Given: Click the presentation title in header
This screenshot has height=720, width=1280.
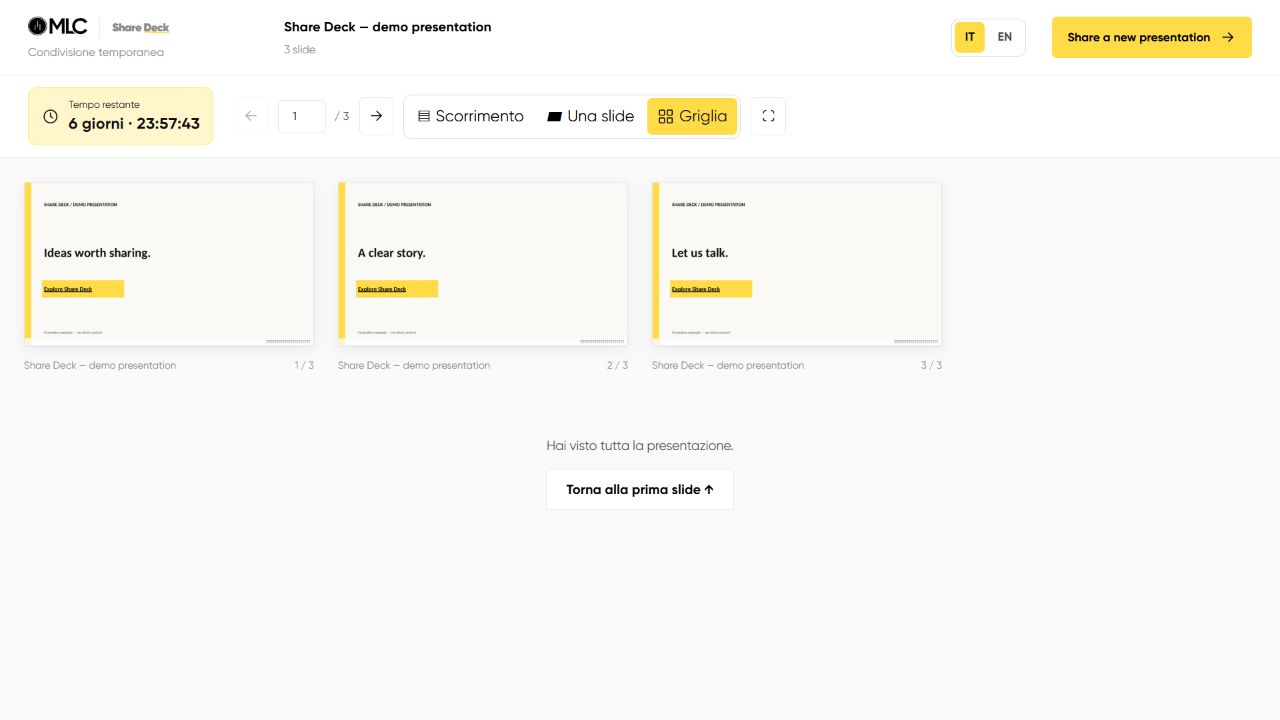Looking at the screenshot, I should (x=388, y=27).
